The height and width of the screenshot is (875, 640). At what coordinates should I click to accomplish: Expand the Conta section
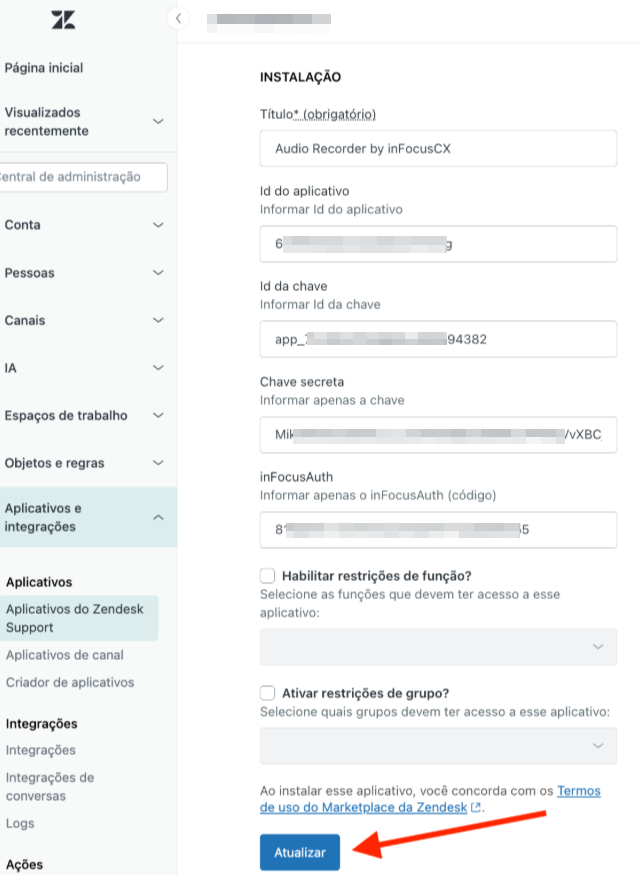(158, 225)
